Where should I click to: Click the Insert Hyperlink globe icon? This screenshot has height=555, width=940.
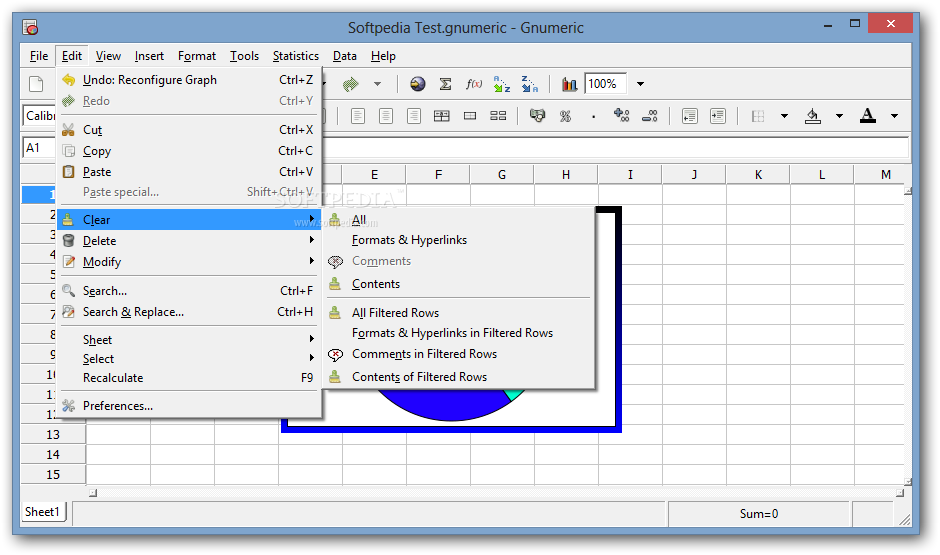click(x=418, y=84)
